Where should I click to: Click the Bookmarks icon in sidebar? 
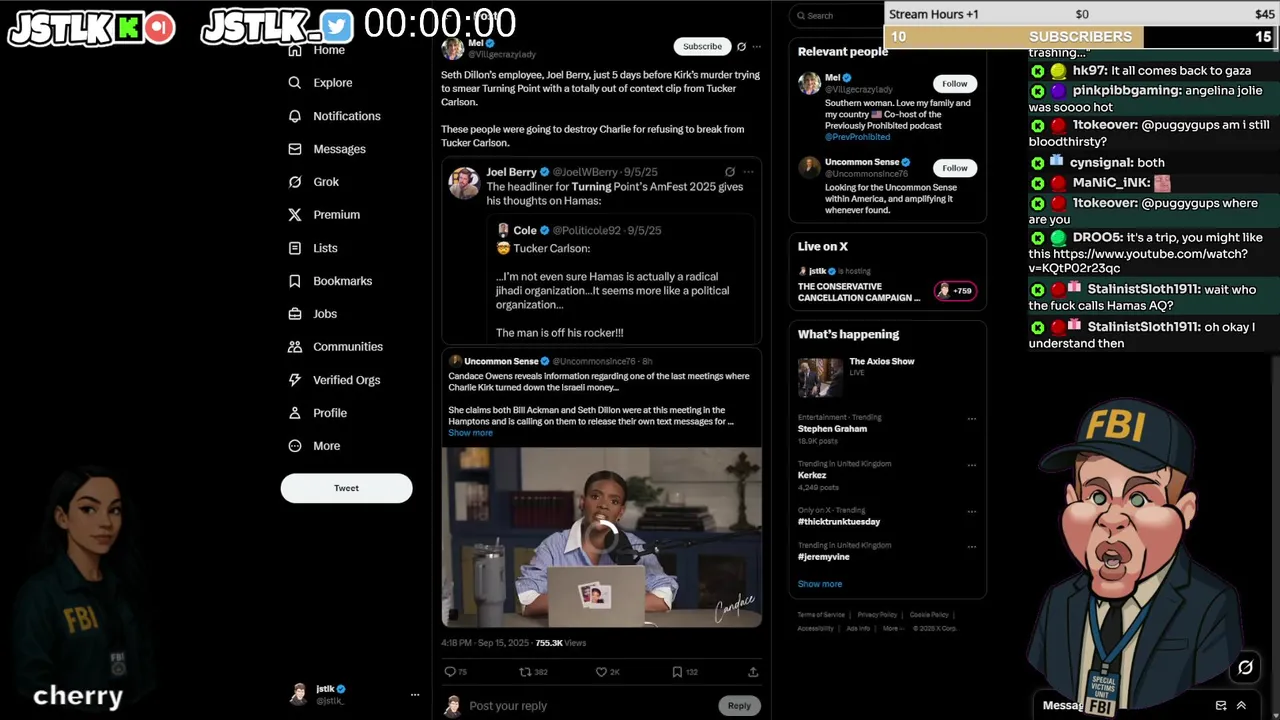click(x=295, y=281)
